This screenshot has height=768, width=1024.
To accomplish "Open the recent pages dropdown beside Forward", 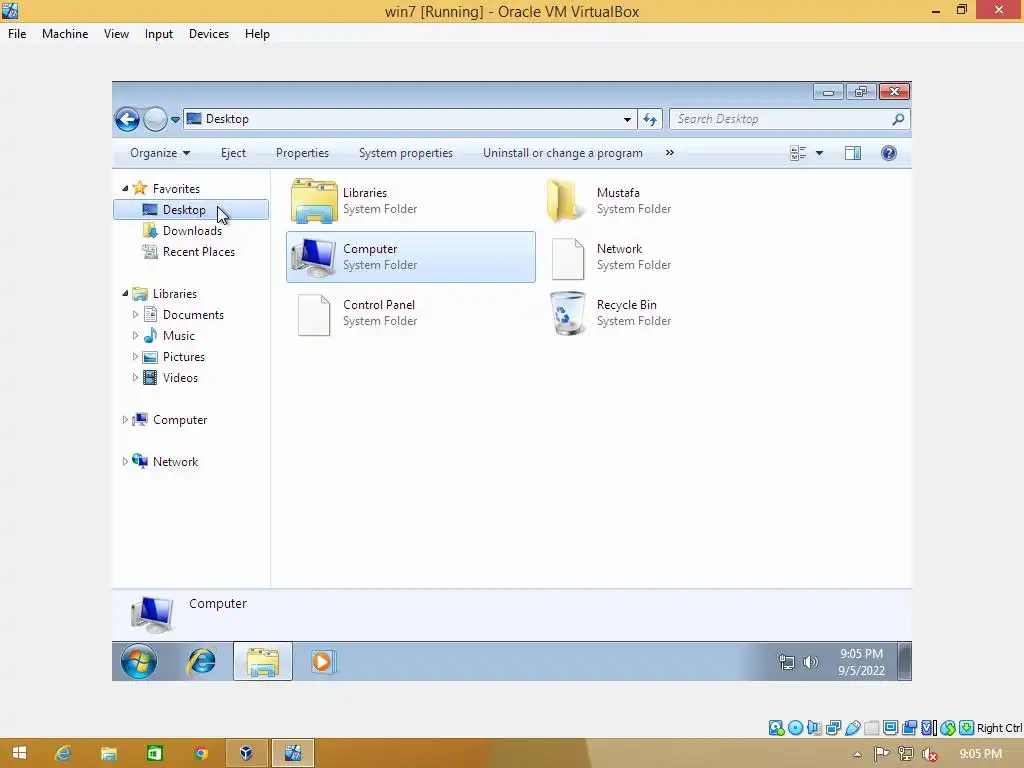I will 175,120.
